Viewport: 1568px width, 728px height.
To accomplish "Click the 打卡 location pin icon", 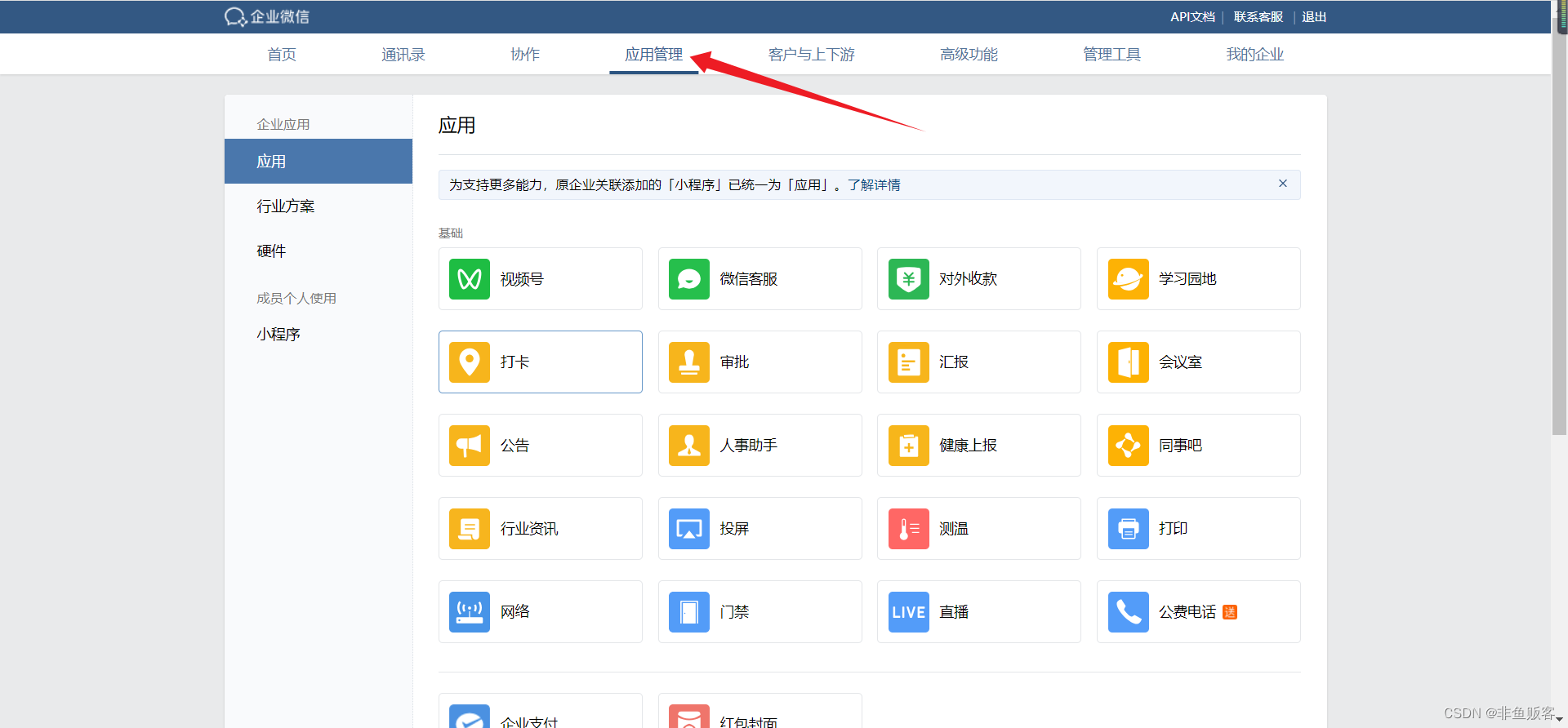I will tap(470, 362).
